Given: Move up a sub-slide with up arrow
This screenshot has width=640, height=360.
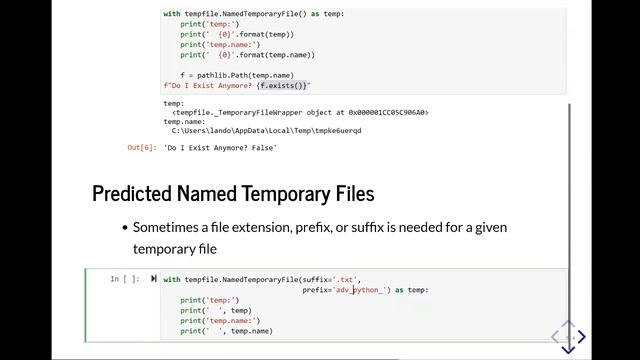Looking at the screenshot, I should pos(568,324).
